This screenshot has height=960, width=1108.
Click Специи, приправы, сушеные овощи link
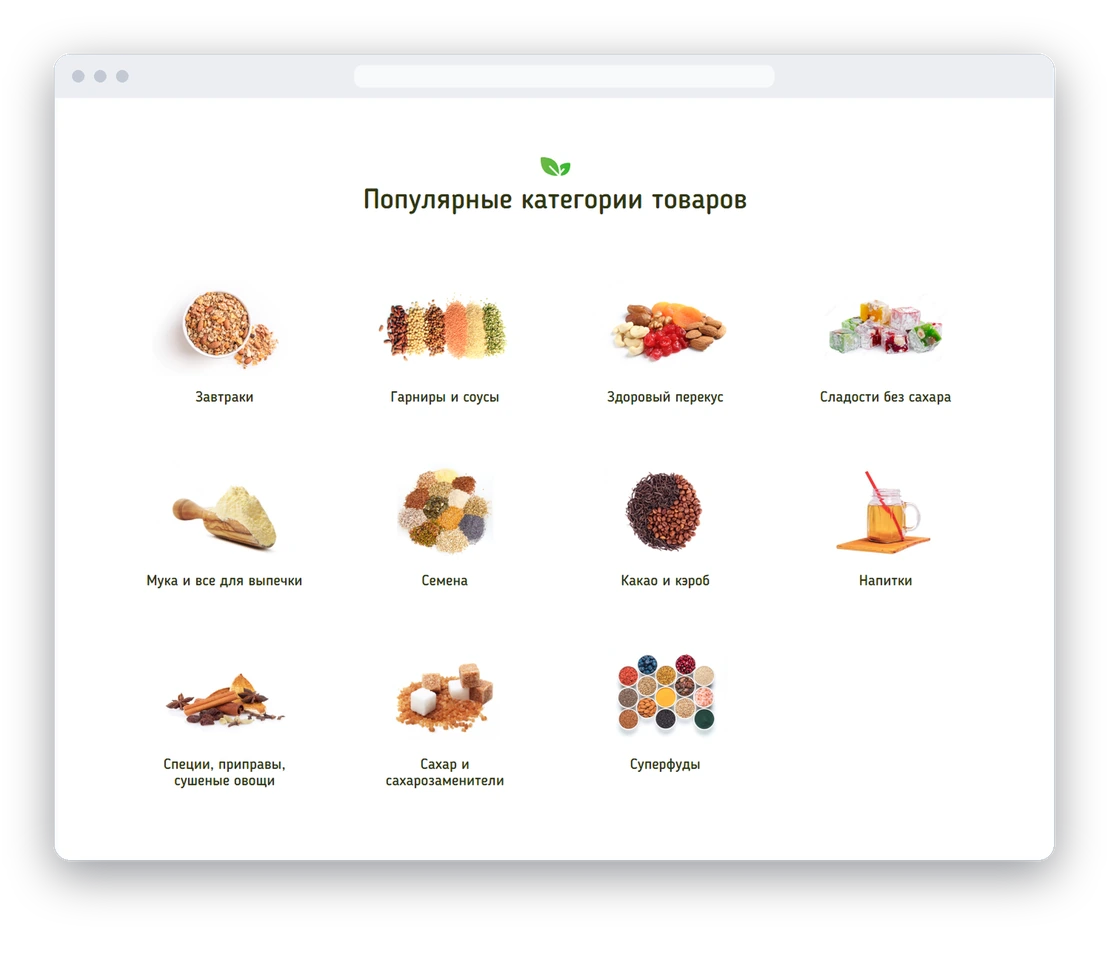click(x=224, y=772)
